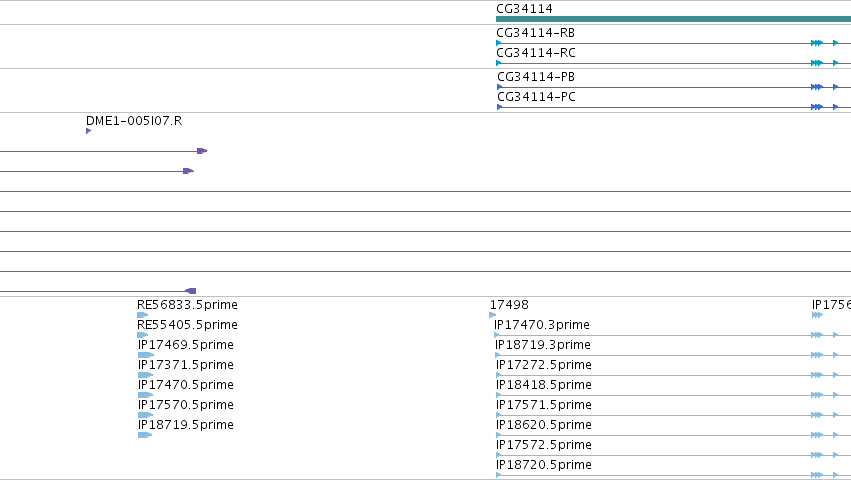
Task: Click the IP17470.5prime arrow glyph
Action: point(145,395)
